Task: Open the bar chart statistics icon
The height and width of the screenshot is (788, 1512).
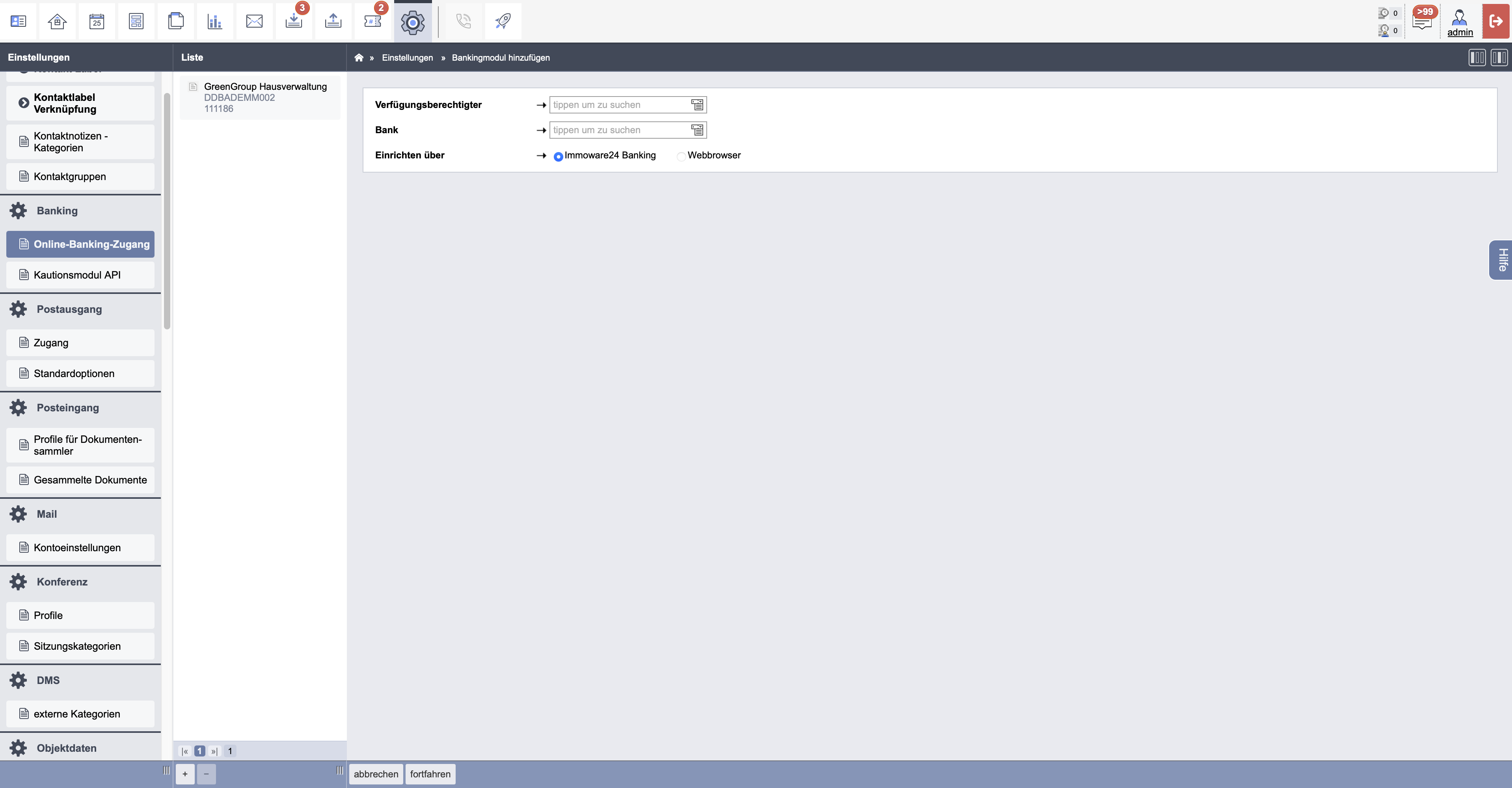Action: 215,21
